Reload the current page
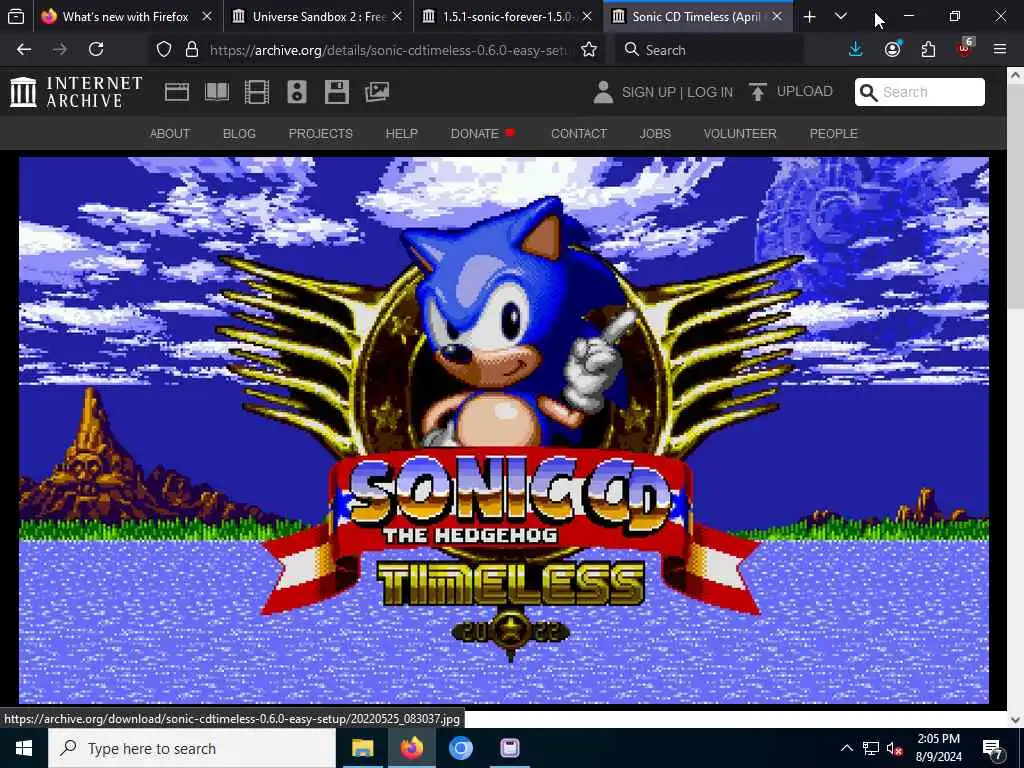 click(x=96, y=49)
